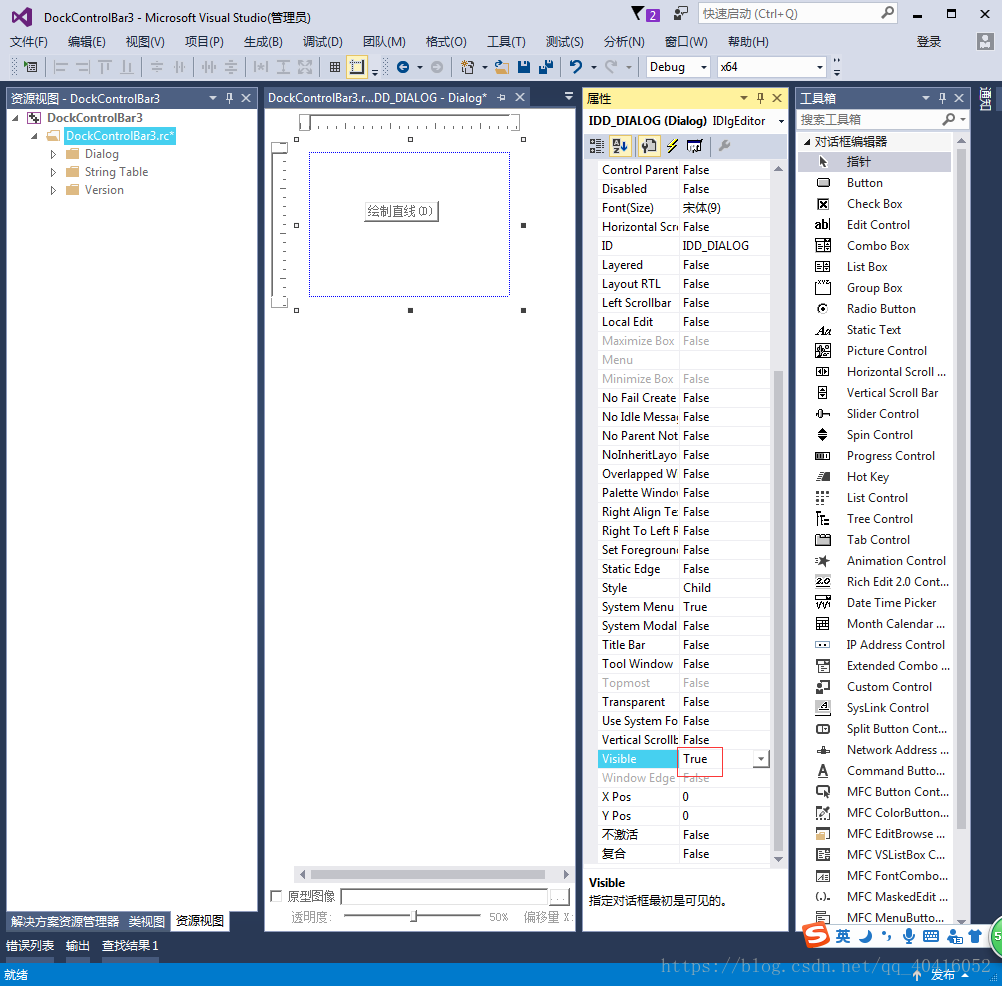The image size is (1002, 986).
Task: Pin the Properties (属性) panel
Action: coord(760,98)
